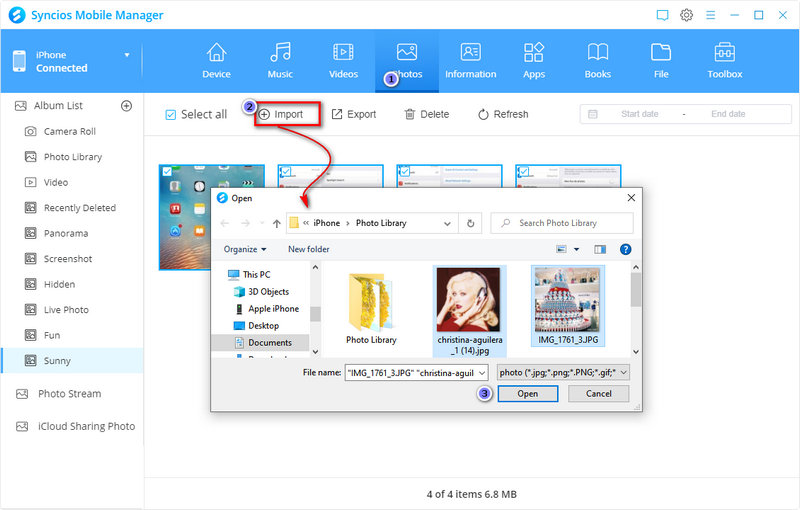
Task: Open the Video album in sidebar
Action: (56, 183)
